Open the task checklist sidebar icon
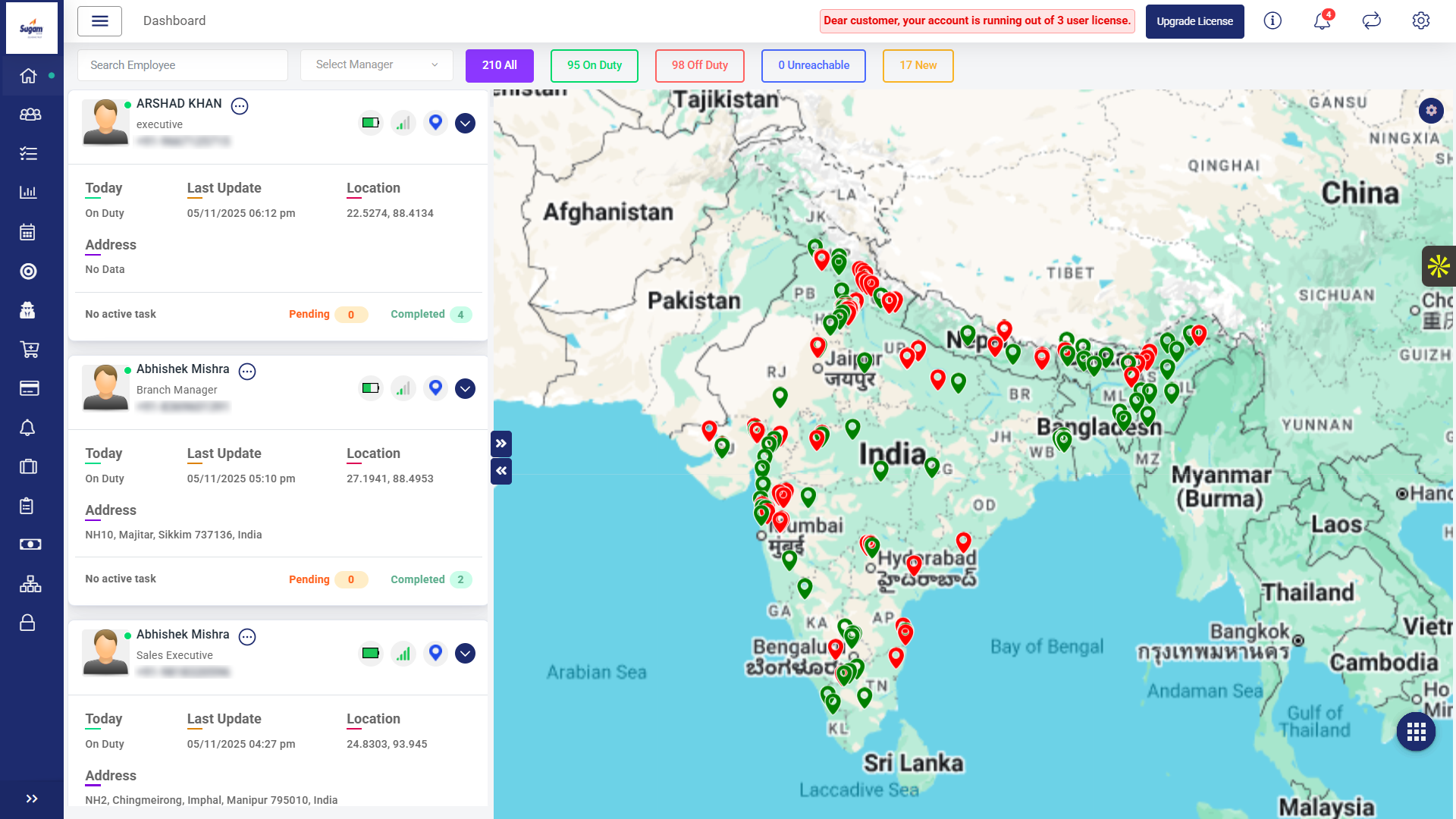Image resolution: width=1456 pixels, height=819 pixels. [x=28, y=154]
